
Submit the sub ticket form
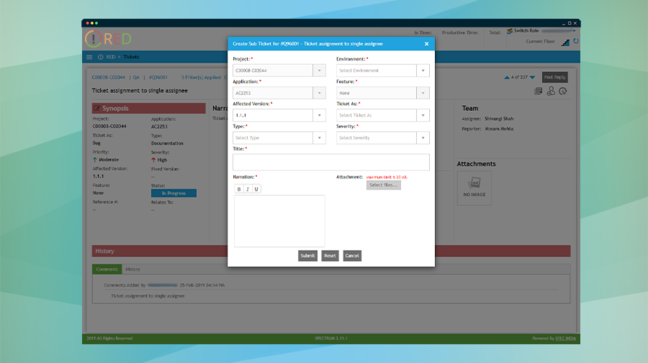pos(307,256)
